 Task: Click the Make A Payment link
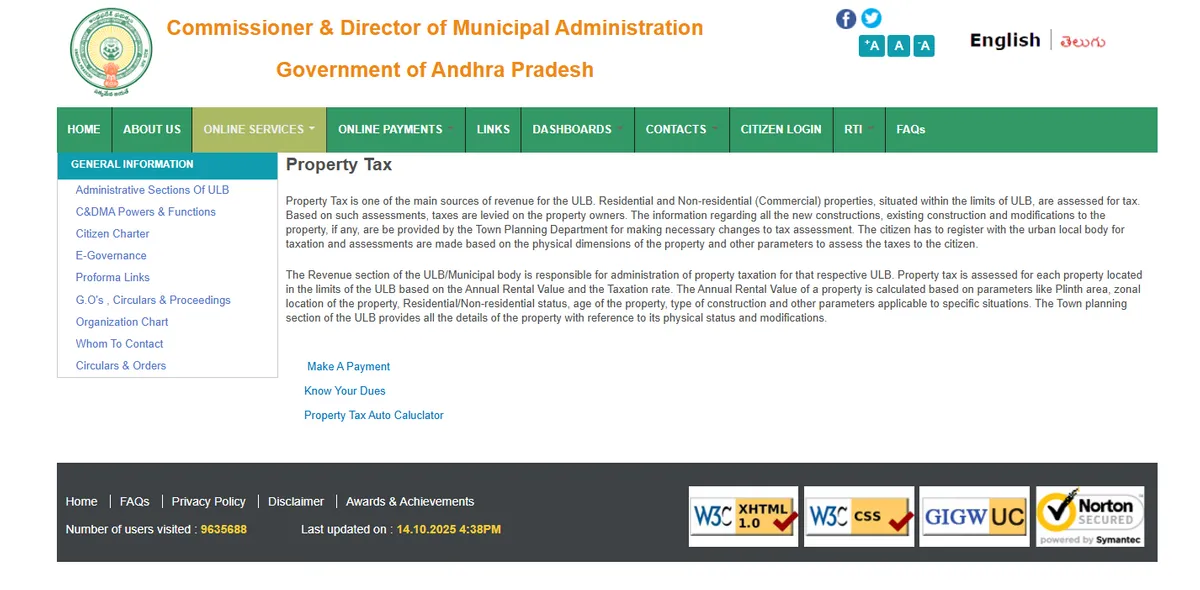pos(348,366)
